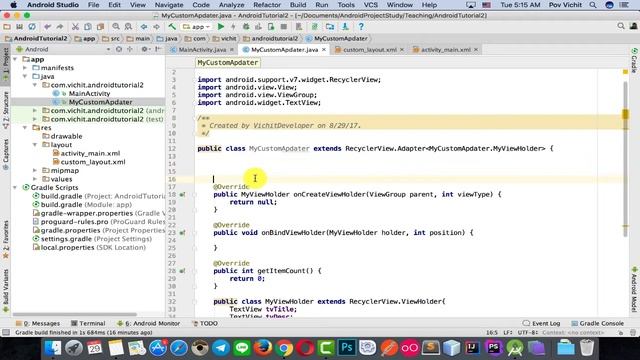Click the Make Project hammer icon

(x=172, y=27)
